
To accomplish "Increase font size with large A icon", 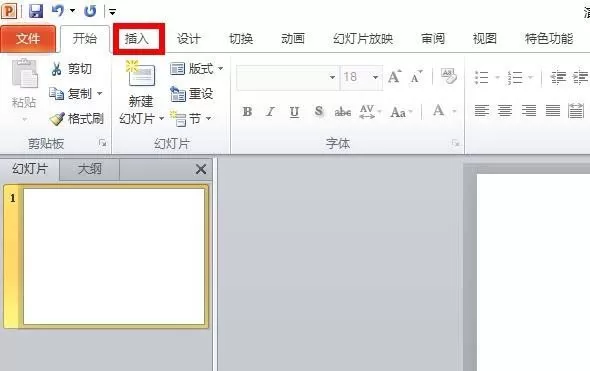I will click(395, 77).
